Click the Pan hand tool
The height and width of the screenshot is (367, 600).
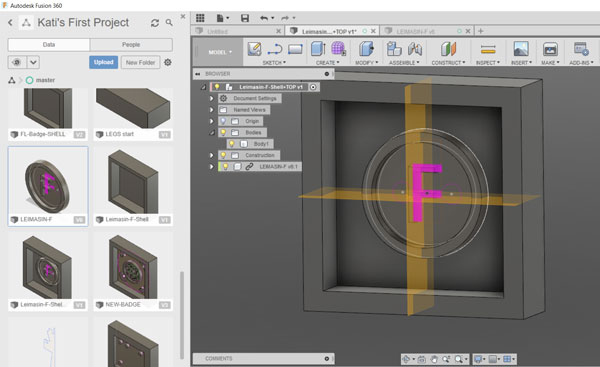434,359
